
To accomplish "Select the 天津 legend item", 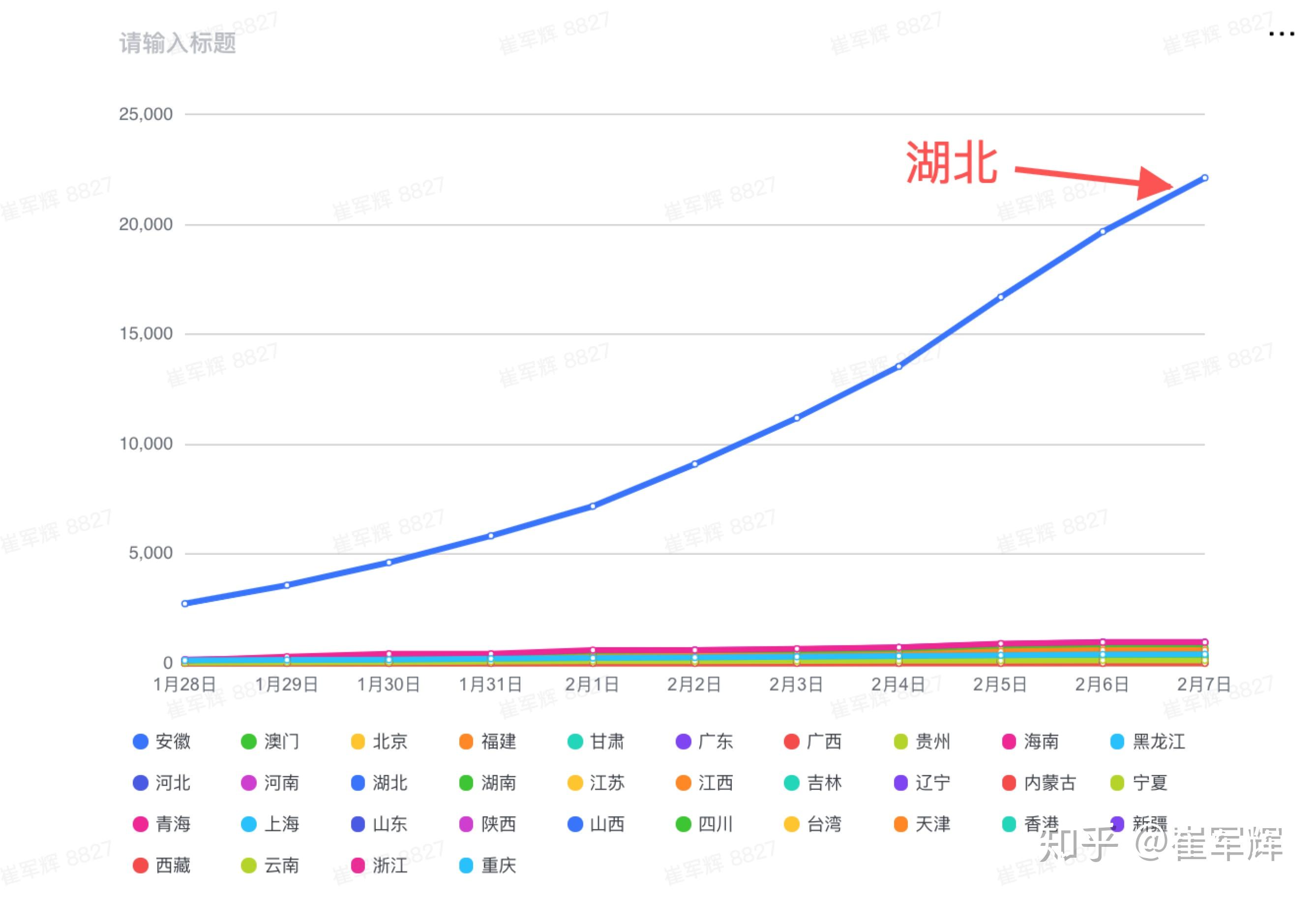I will [922, 824].
